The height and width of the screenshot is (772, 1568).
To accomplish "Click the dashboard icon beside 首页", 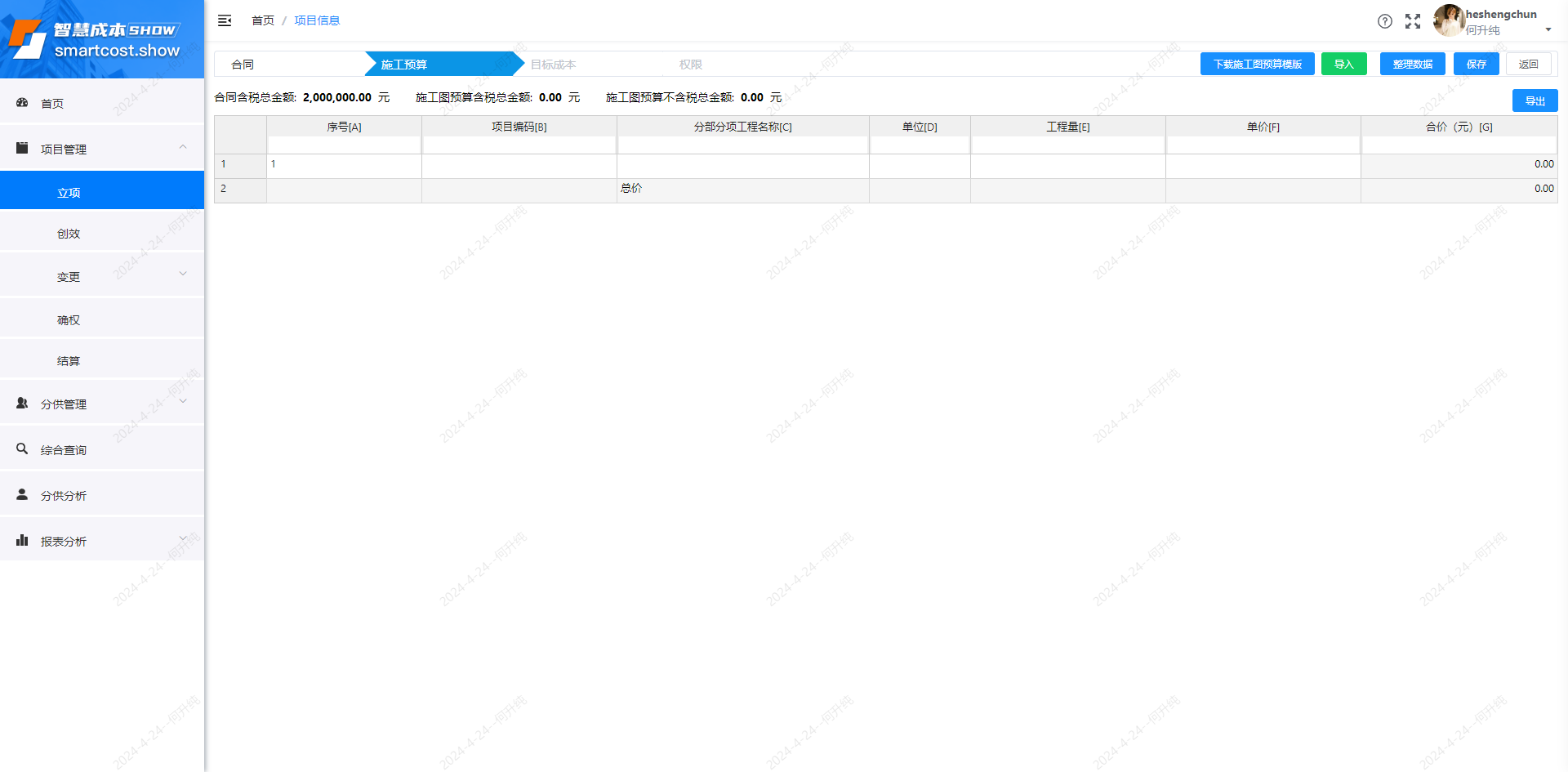I will 22,103.
